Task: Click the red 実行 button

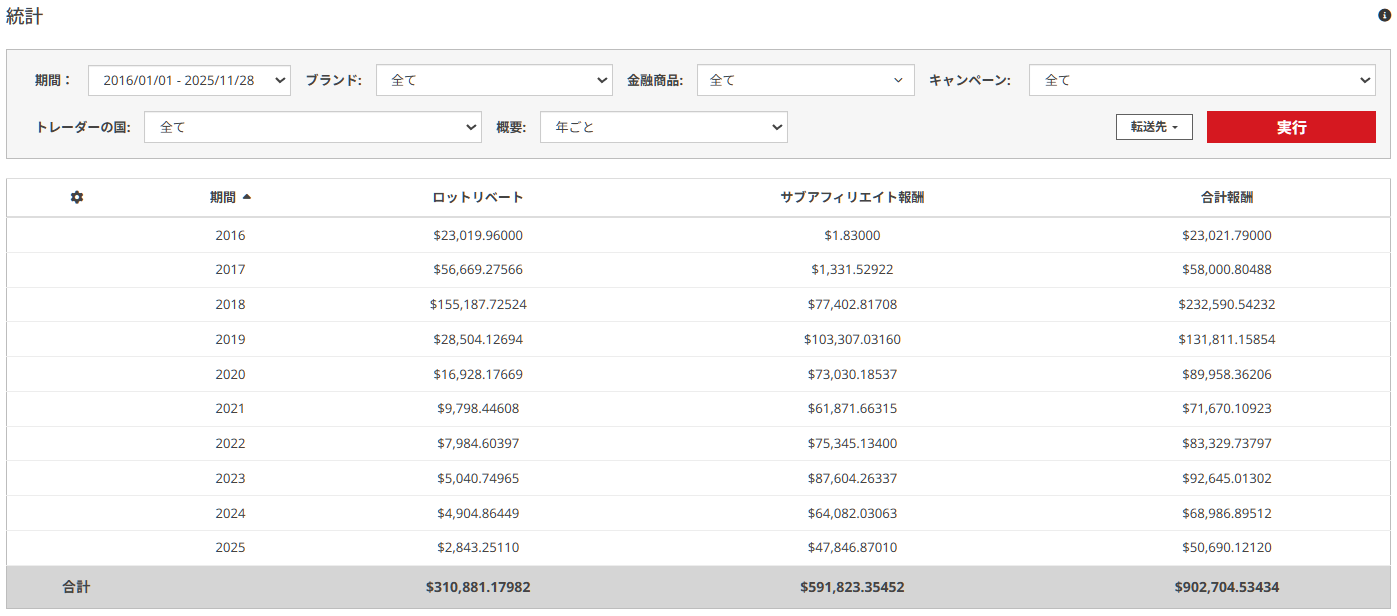Action: (x=1290, y=127)
